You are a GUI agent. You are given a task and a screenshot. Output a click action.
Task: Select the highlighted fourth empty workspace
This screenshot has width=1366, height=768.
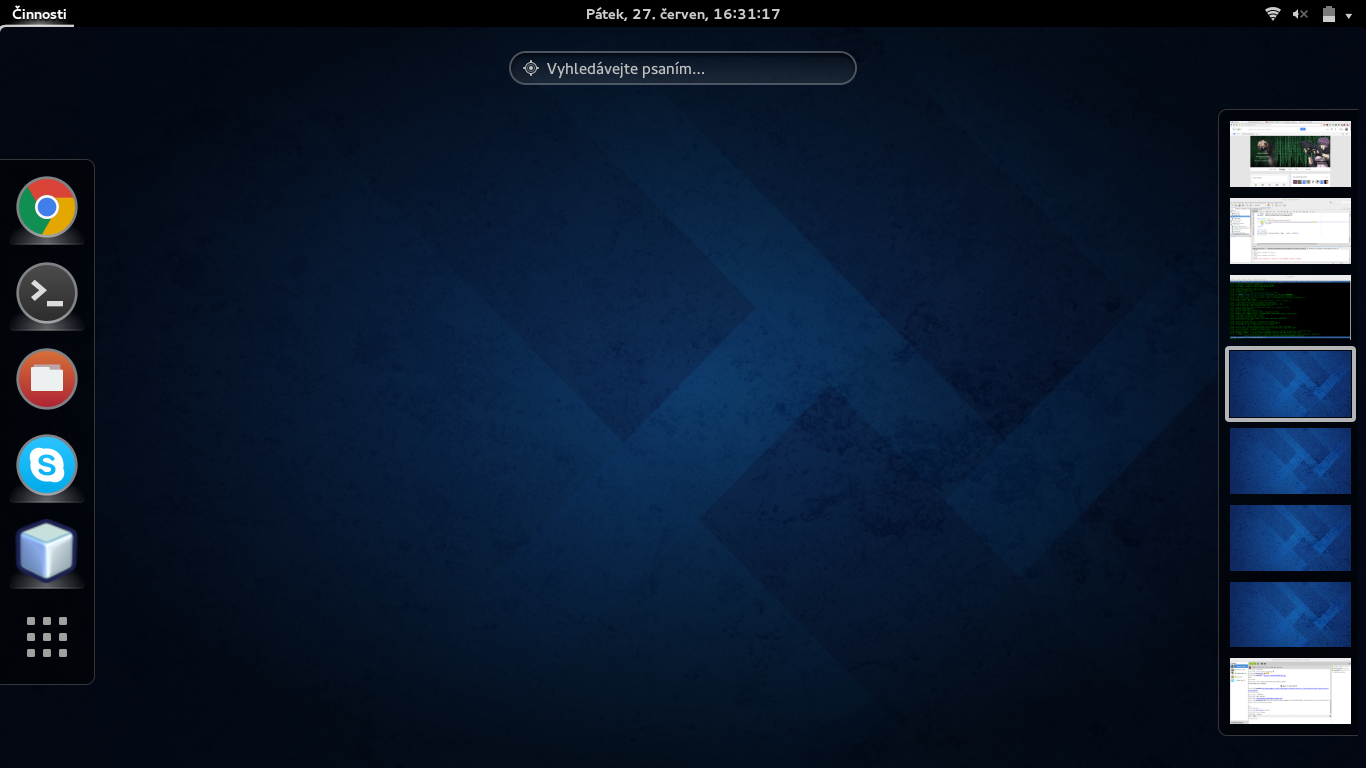(x=1290, y=384)
